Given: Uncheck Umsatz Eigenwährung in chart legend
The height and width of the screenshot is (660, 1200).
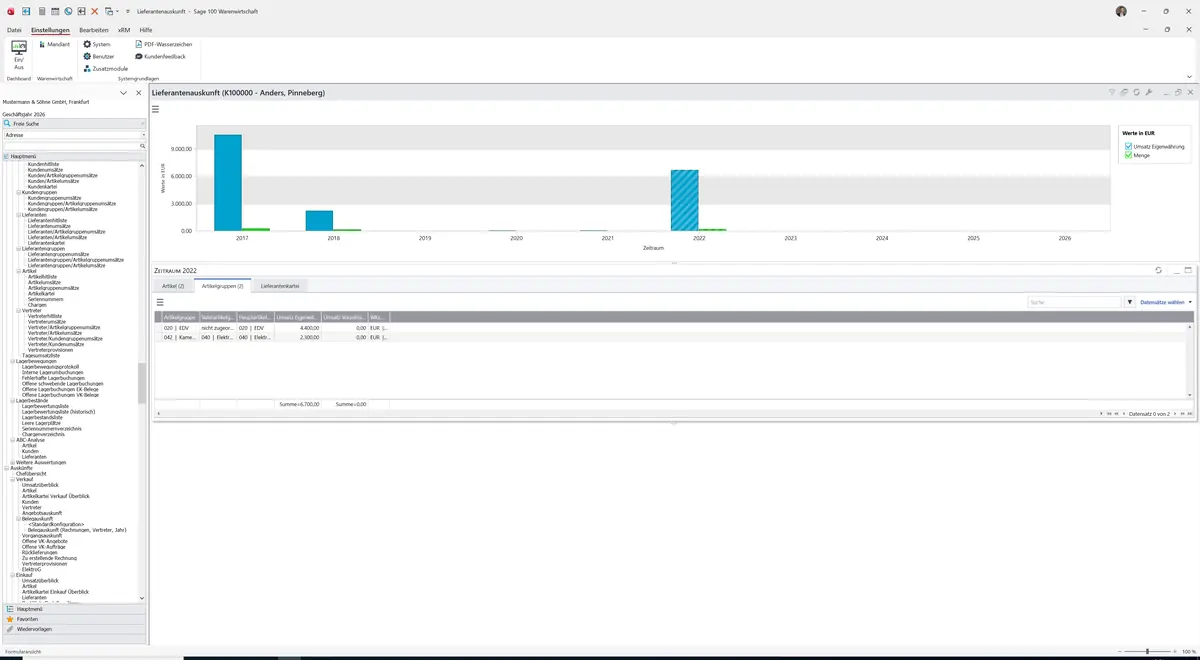Looking at the screenshot, I should pos(1129,147).
